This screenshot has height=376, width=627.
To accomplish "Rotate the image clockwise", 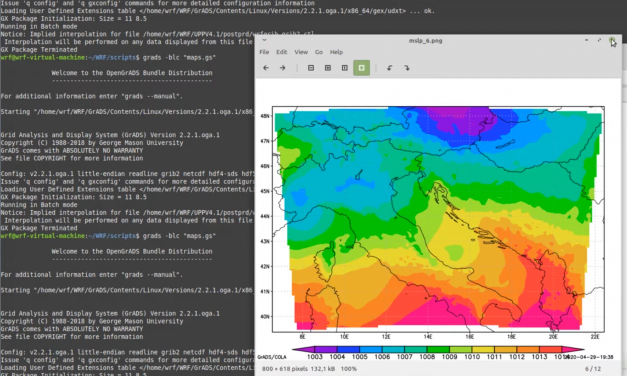I will coord(407,68).
